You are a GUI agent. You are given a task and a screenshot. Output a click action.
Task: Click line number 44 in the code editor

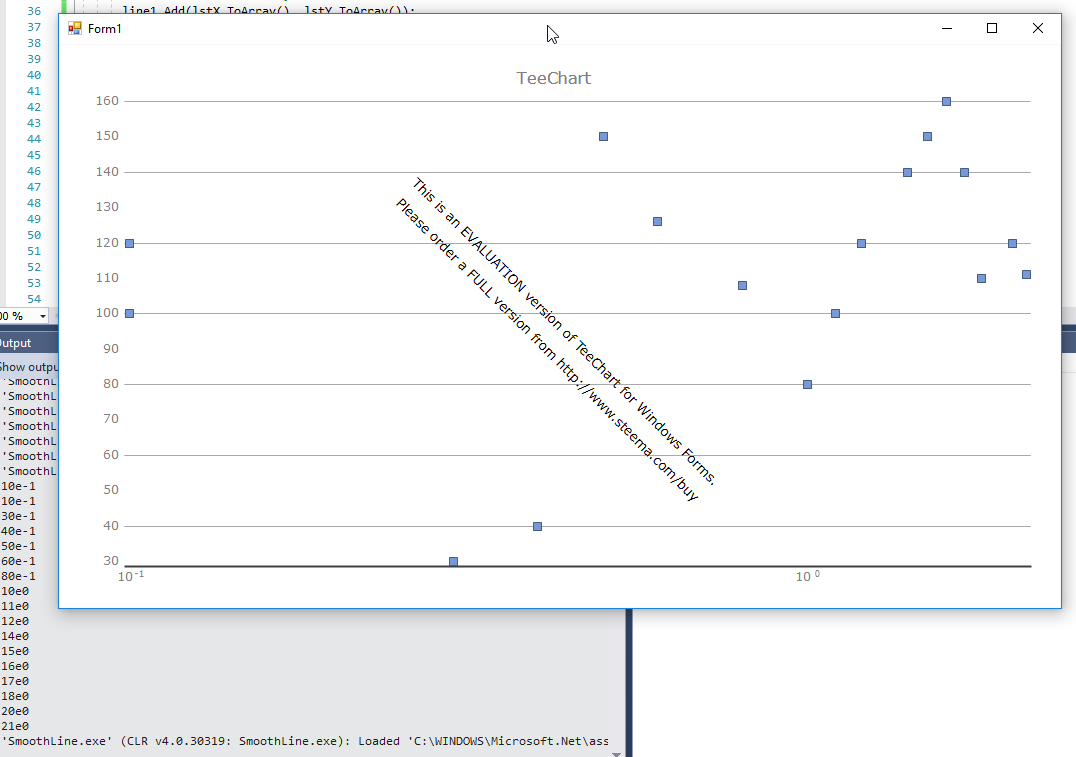34,139
